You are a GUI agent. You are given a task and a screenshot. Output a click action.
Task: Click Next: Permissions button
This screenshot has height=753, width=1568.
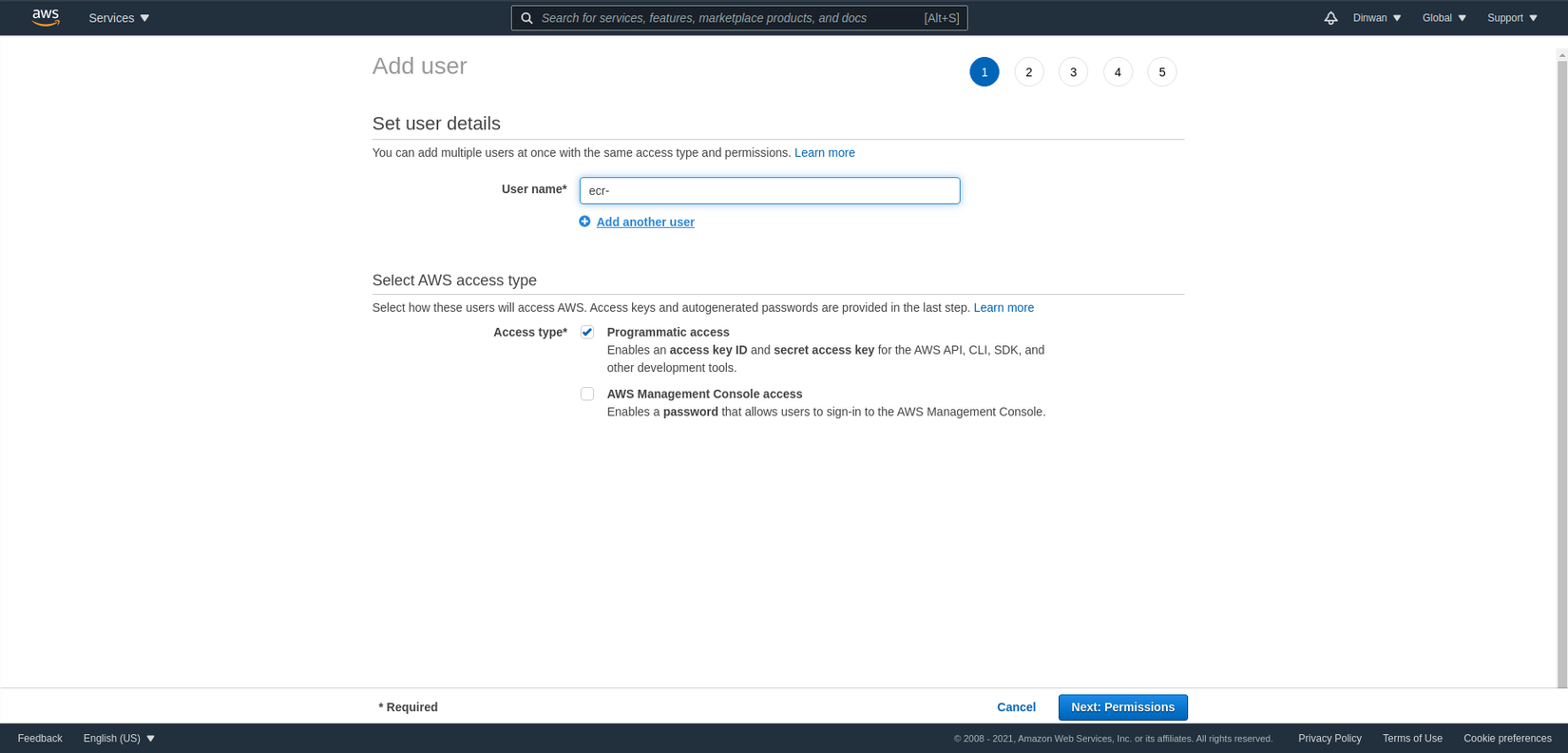pyautogui.click(x=1123, y=707)
